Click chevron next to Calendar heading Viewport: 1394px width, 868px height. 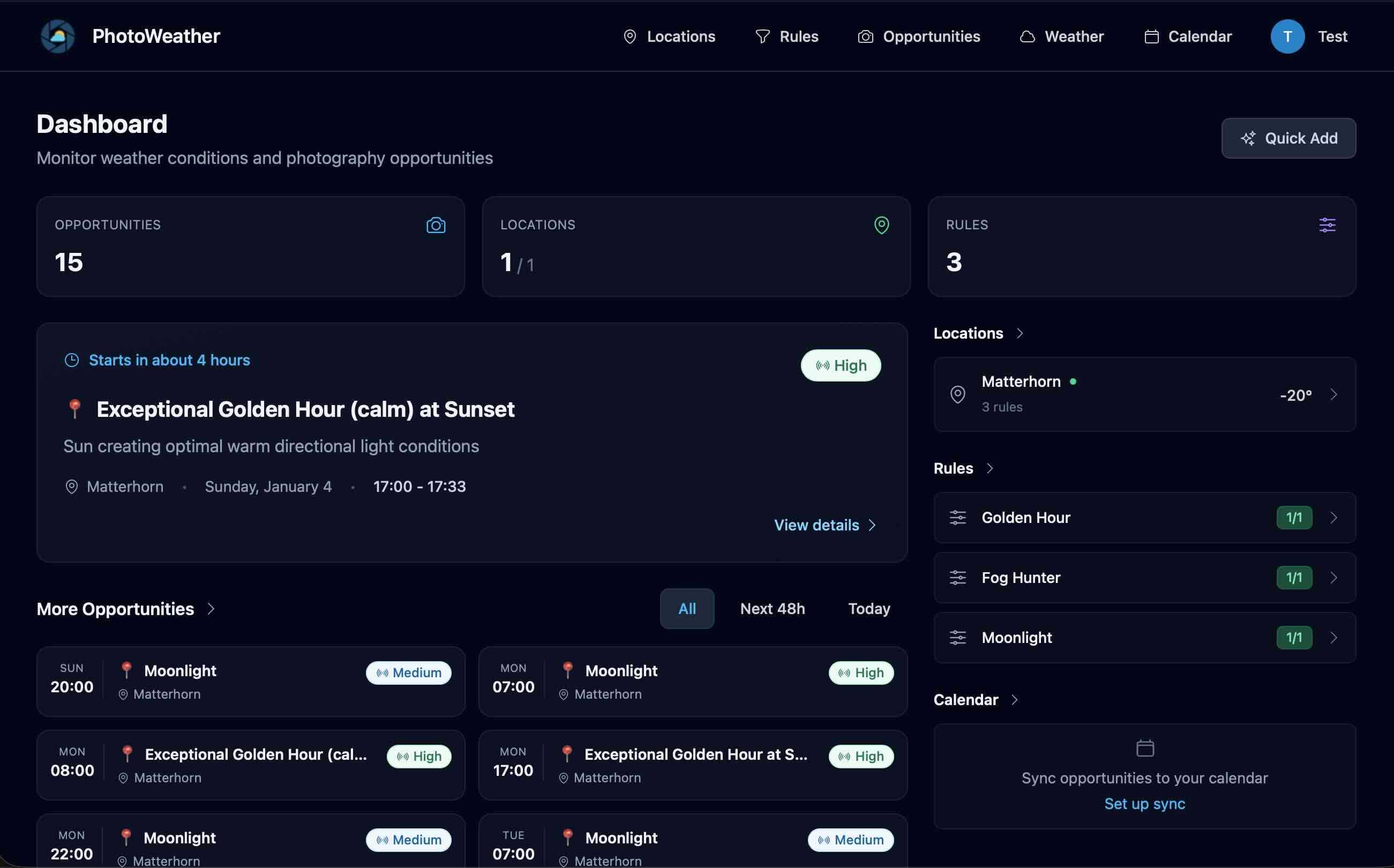coord(1014,700)
